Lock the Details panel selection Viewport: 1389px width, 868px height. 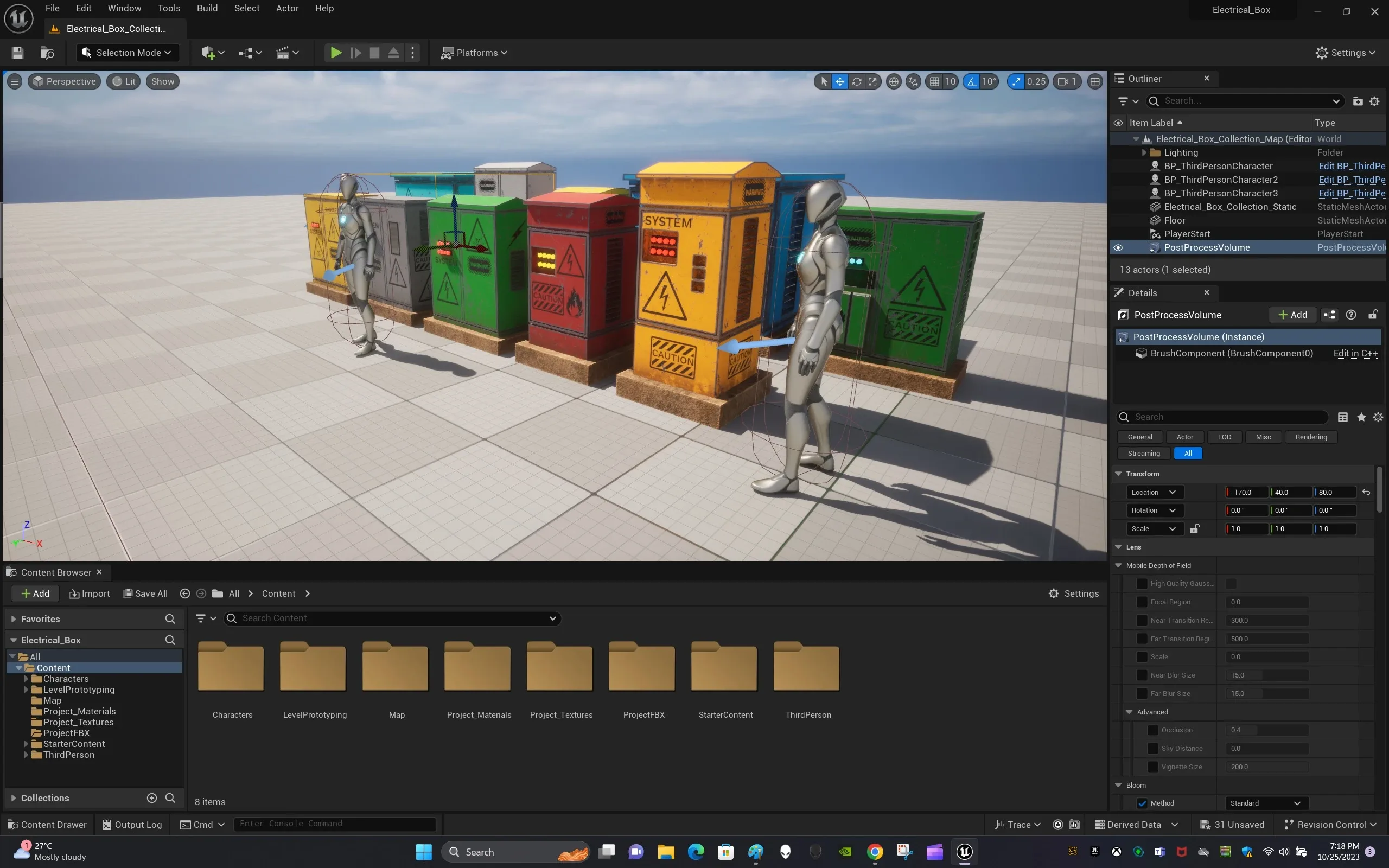1373,315
